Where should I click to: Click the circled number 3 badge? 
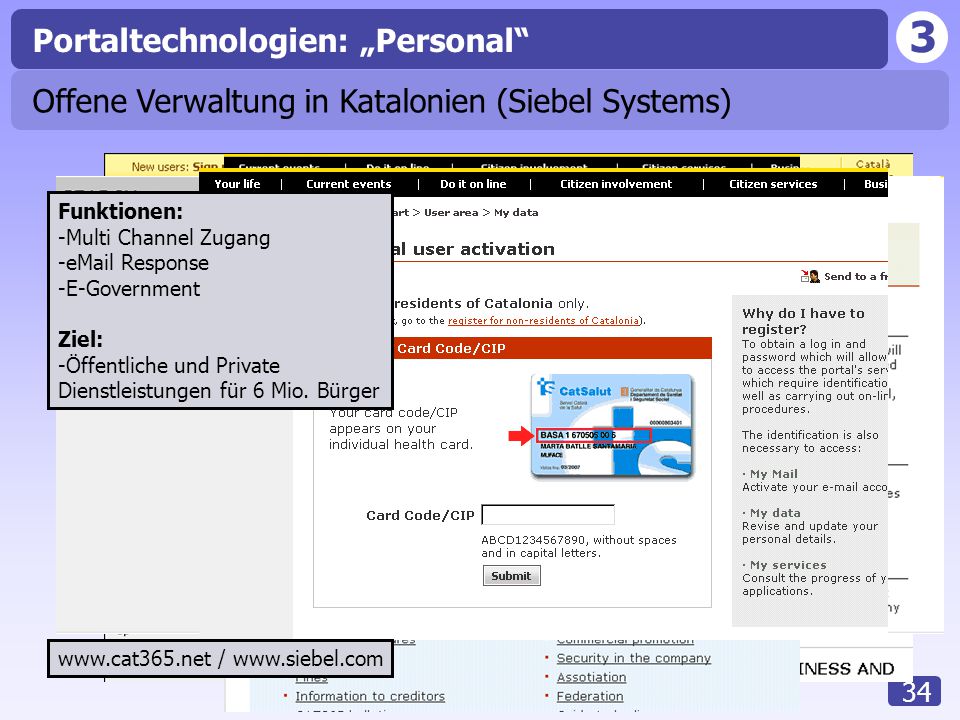click(x=922, y=37)
